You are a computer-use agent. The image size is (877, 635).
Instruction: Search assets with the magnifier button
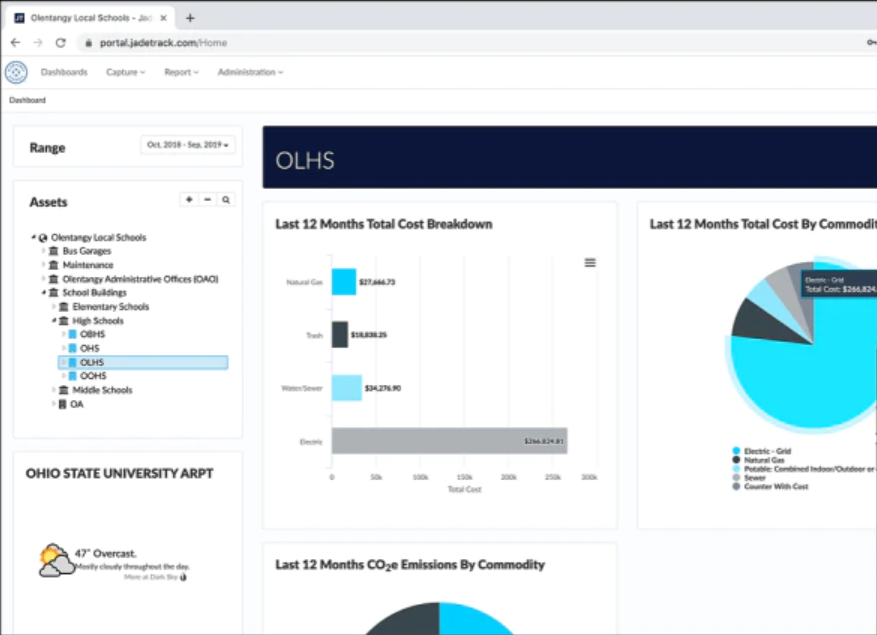tap(226, 200)
